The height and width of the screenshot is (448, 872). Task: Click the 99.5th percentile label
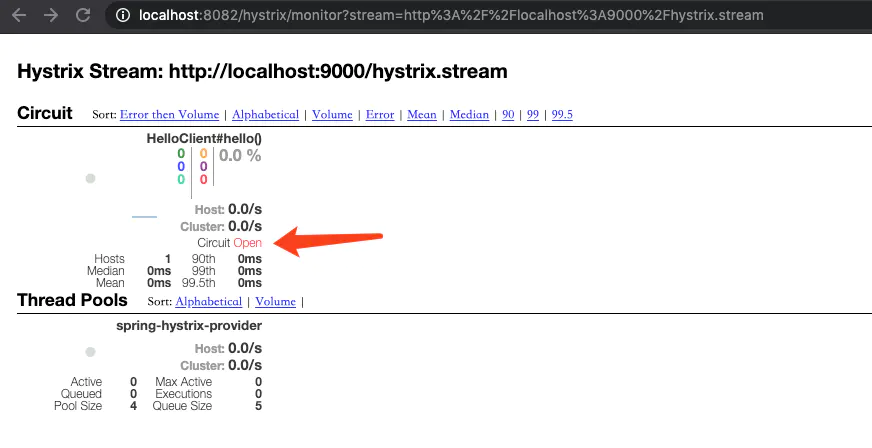199,283
